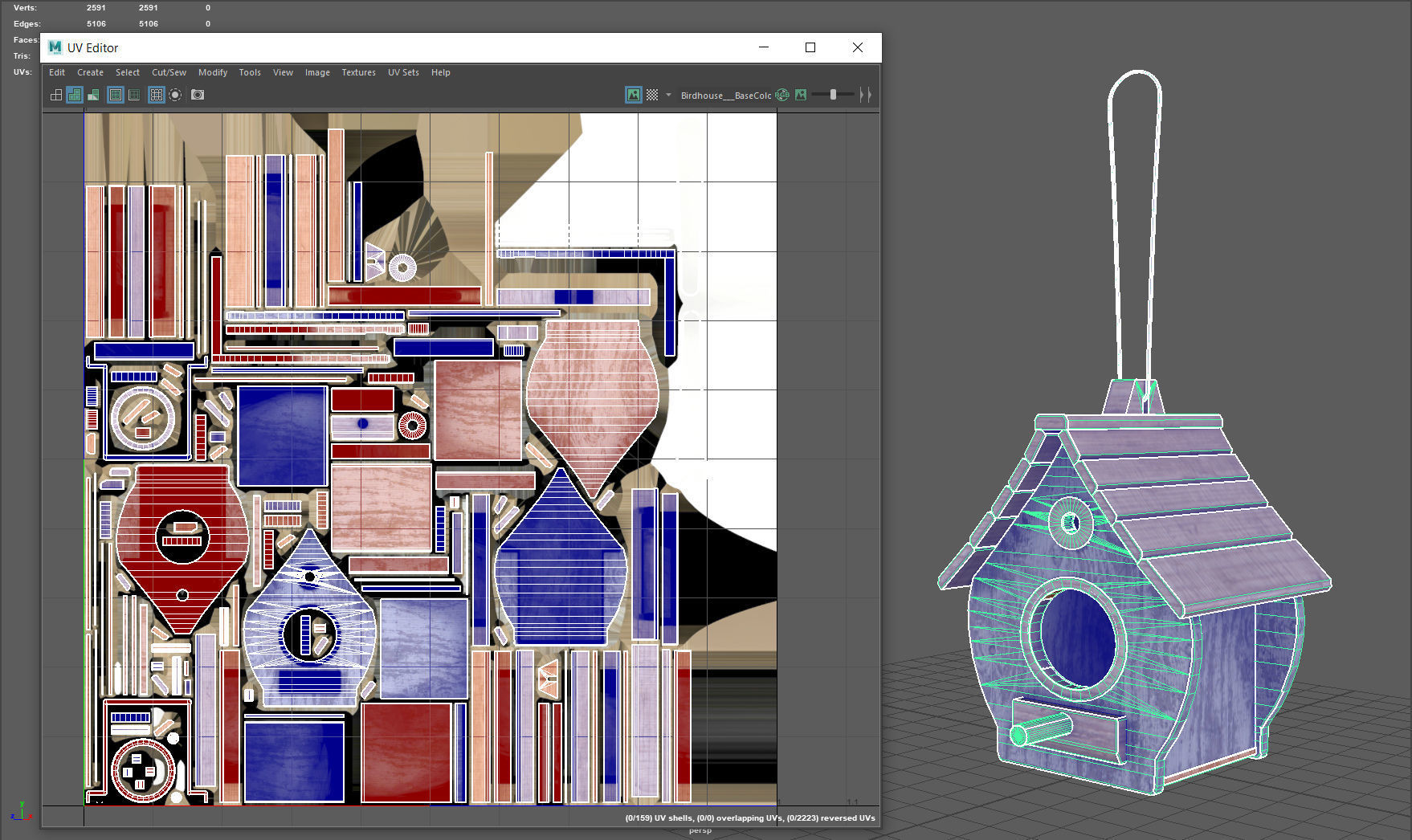Toggle the checkerboard pattern icon
The width and height of the screenshot is (1412, 840).
[652, 95]
